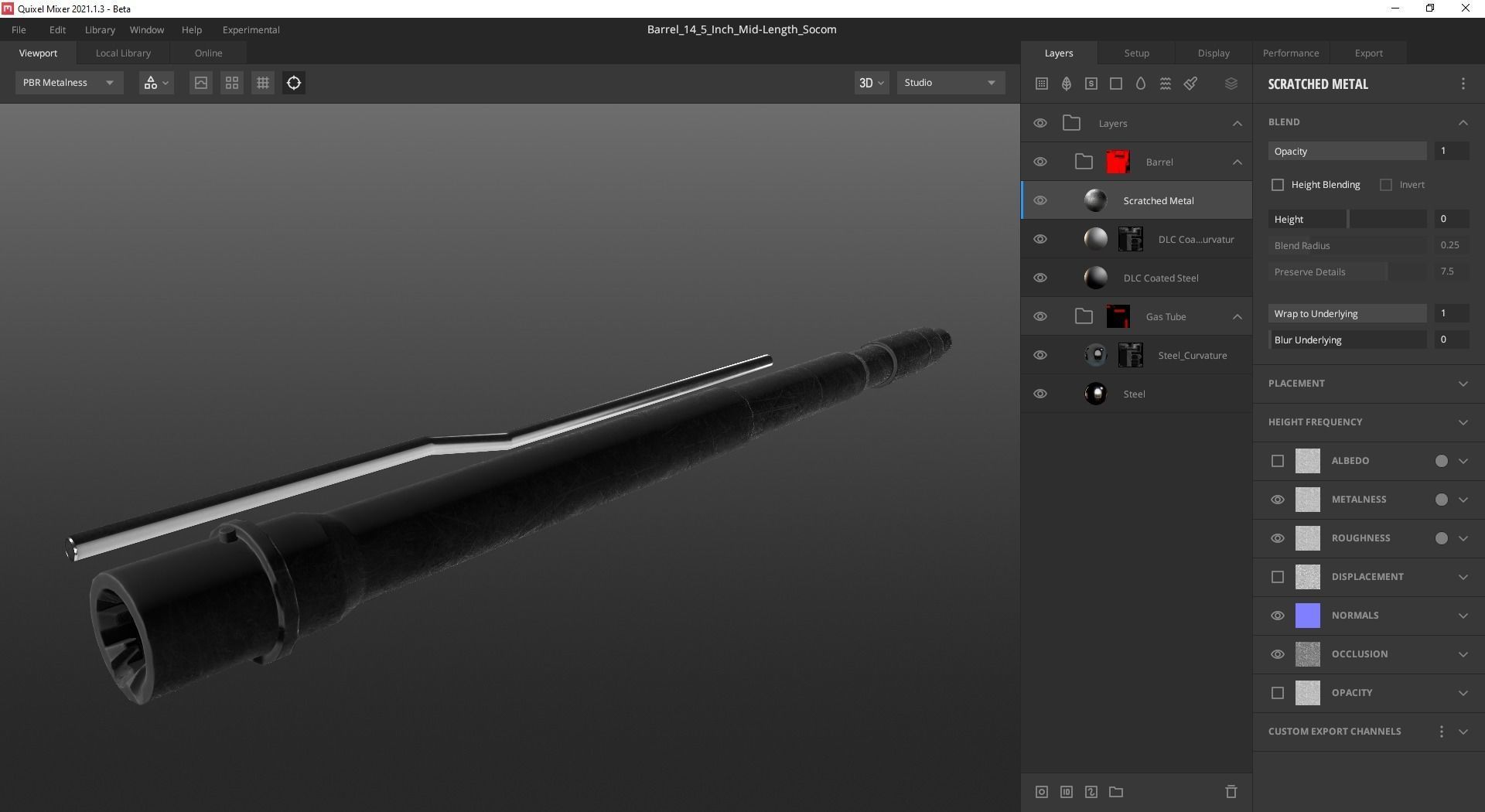Click the Opacity value input field
Image resolution: width=1485 pixels, height=812 pixels.
click(x=1450, y=151)
